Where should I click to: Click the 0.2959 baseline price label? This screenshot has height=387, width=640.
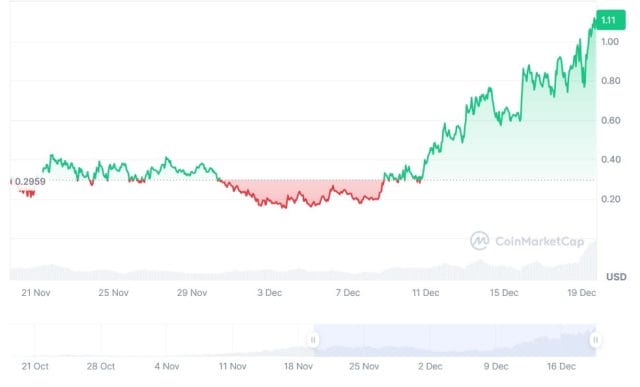coord(30,181)
